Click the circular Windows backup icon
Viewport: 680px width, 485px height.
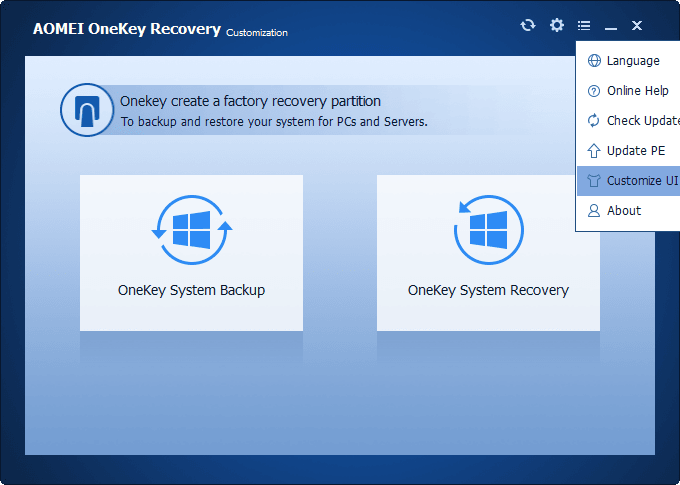click(x=192, y=230)
